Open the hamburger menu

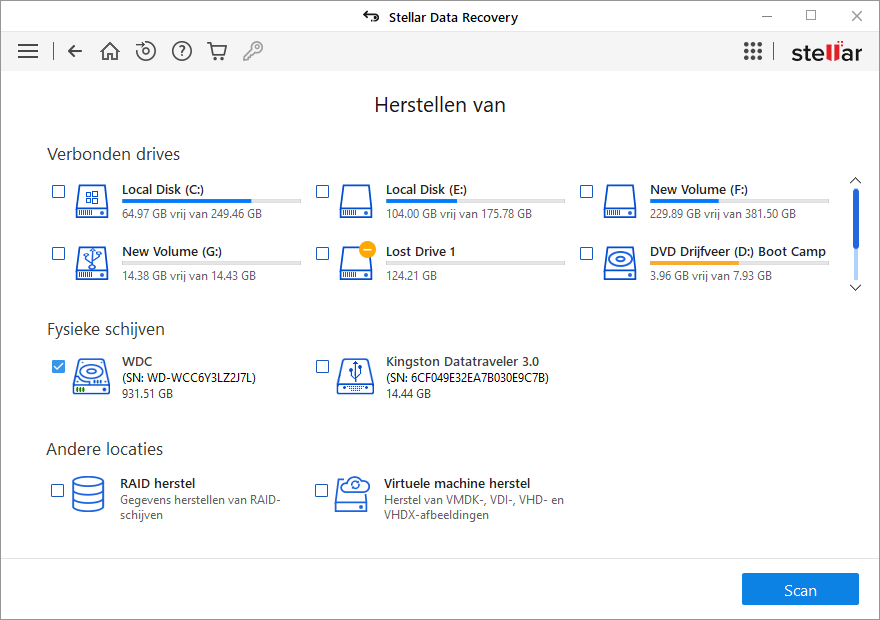pos(28,51)
